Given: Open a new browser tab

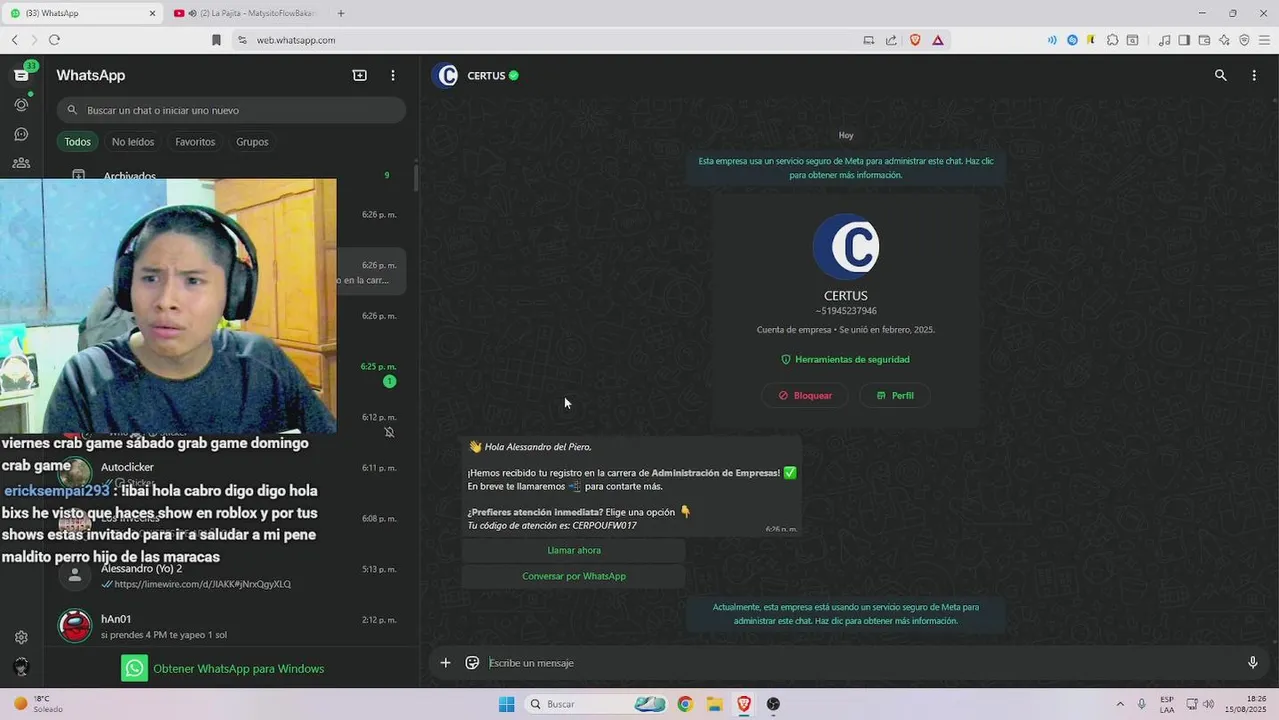Looking at the screenshot, I should point(341,13).
